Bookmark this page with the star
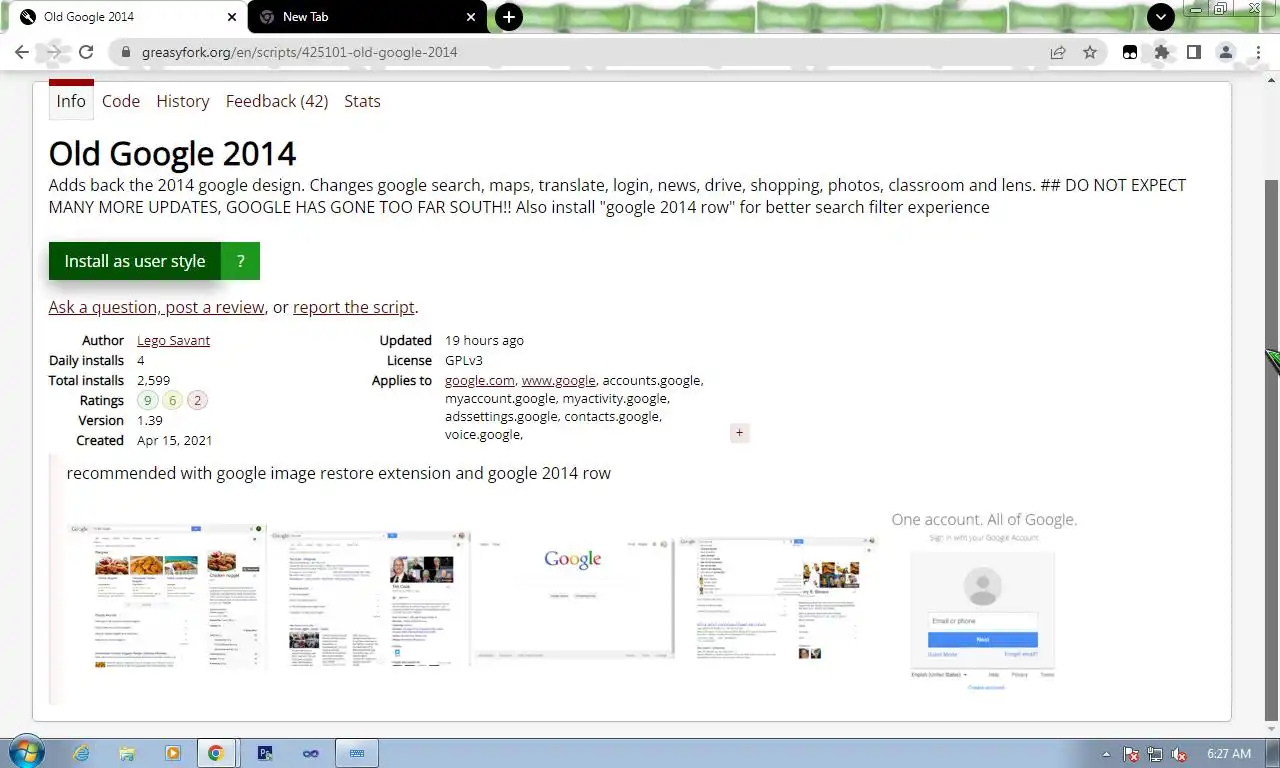Screen dimensions: 1280x768 coord(1090,52)
